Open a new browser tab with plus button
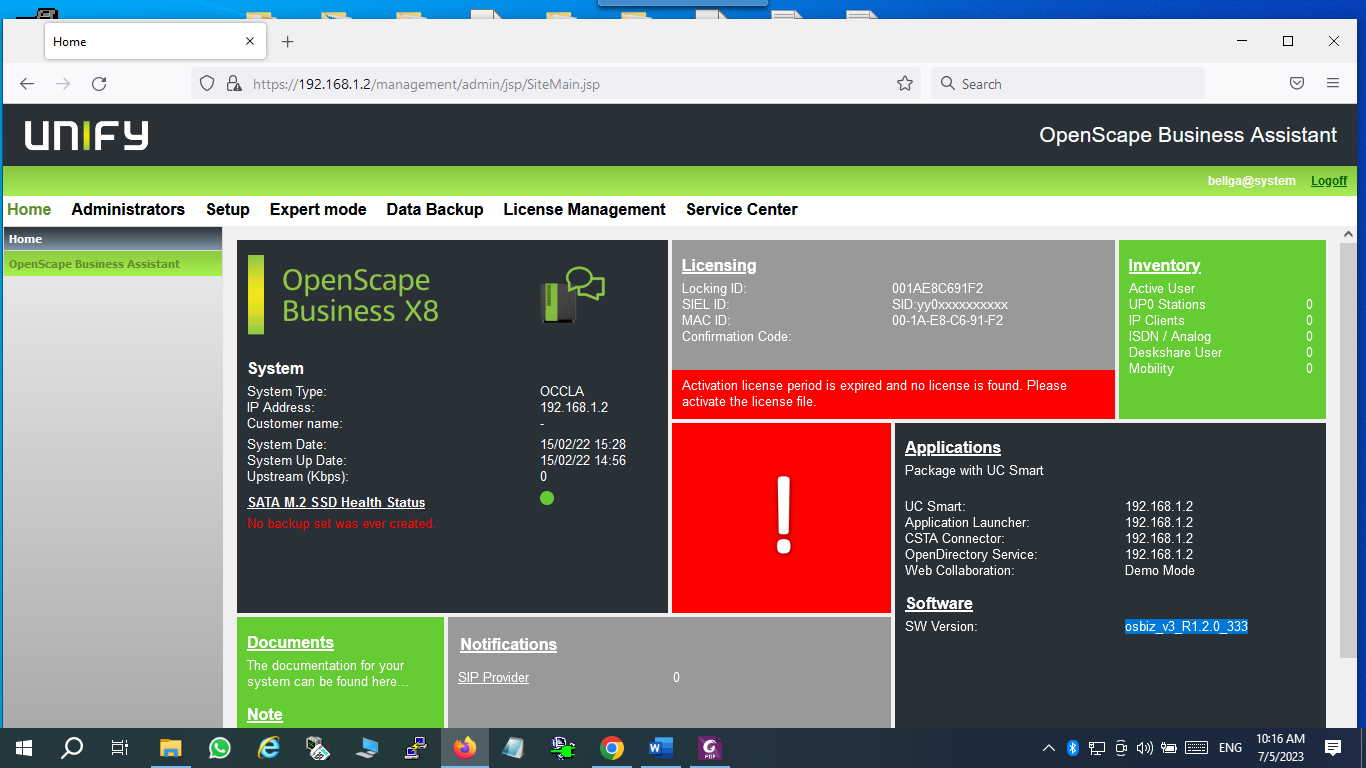 coord(288,42)
